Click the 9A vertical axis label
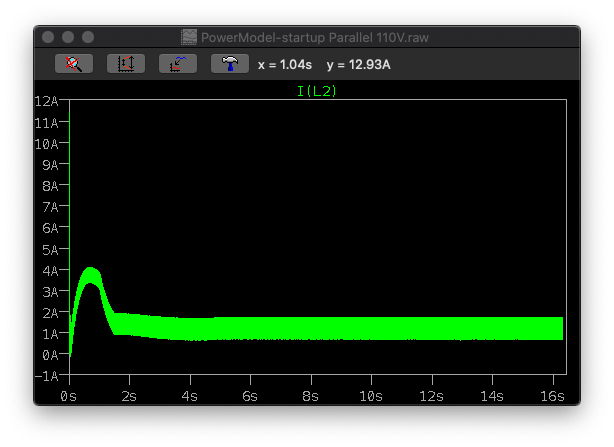This screenshot has width=614, height=447. [50, 165]
